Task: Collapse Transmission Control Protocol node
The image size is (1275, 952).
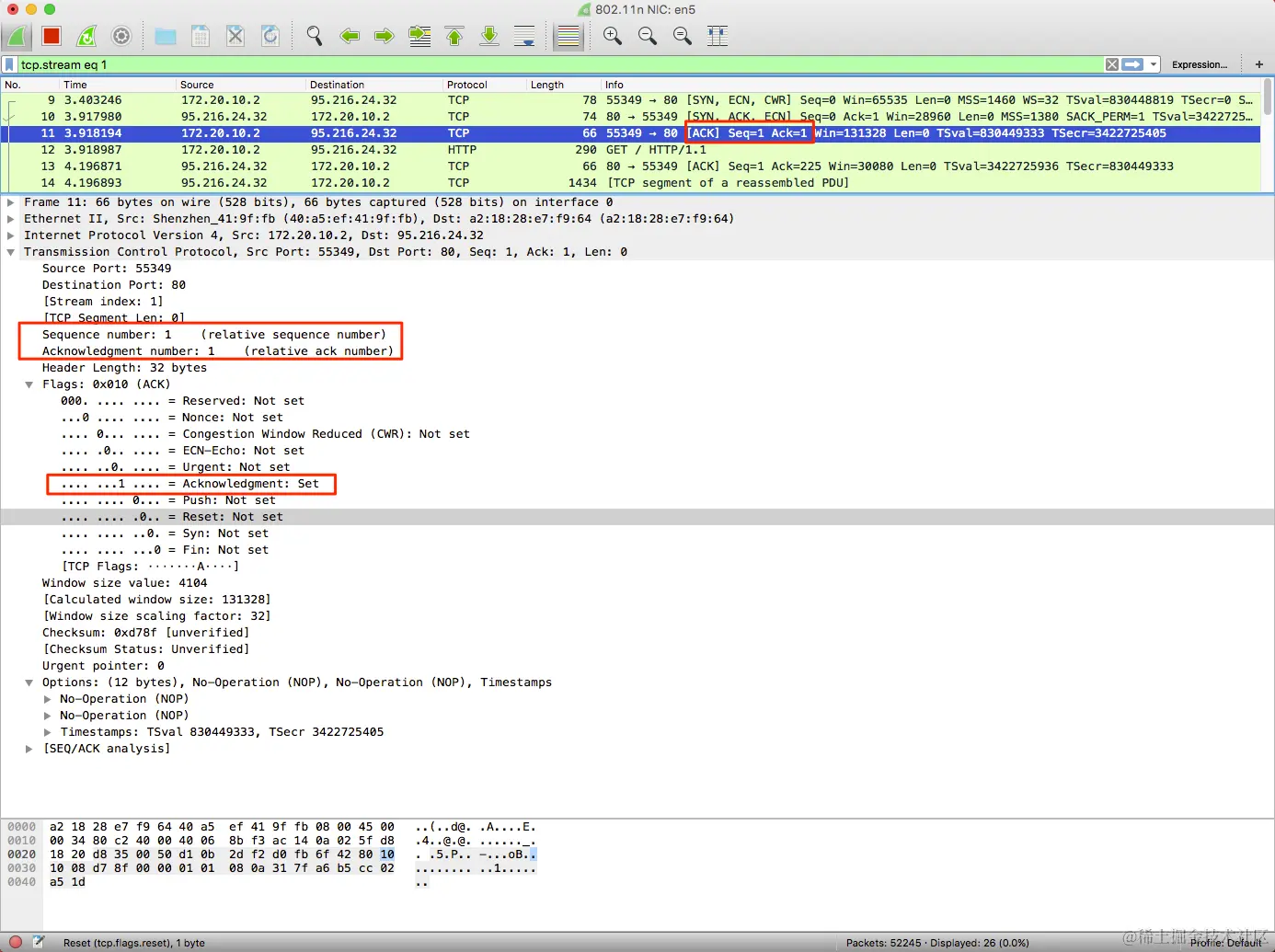Action: (x=11, y=252)
